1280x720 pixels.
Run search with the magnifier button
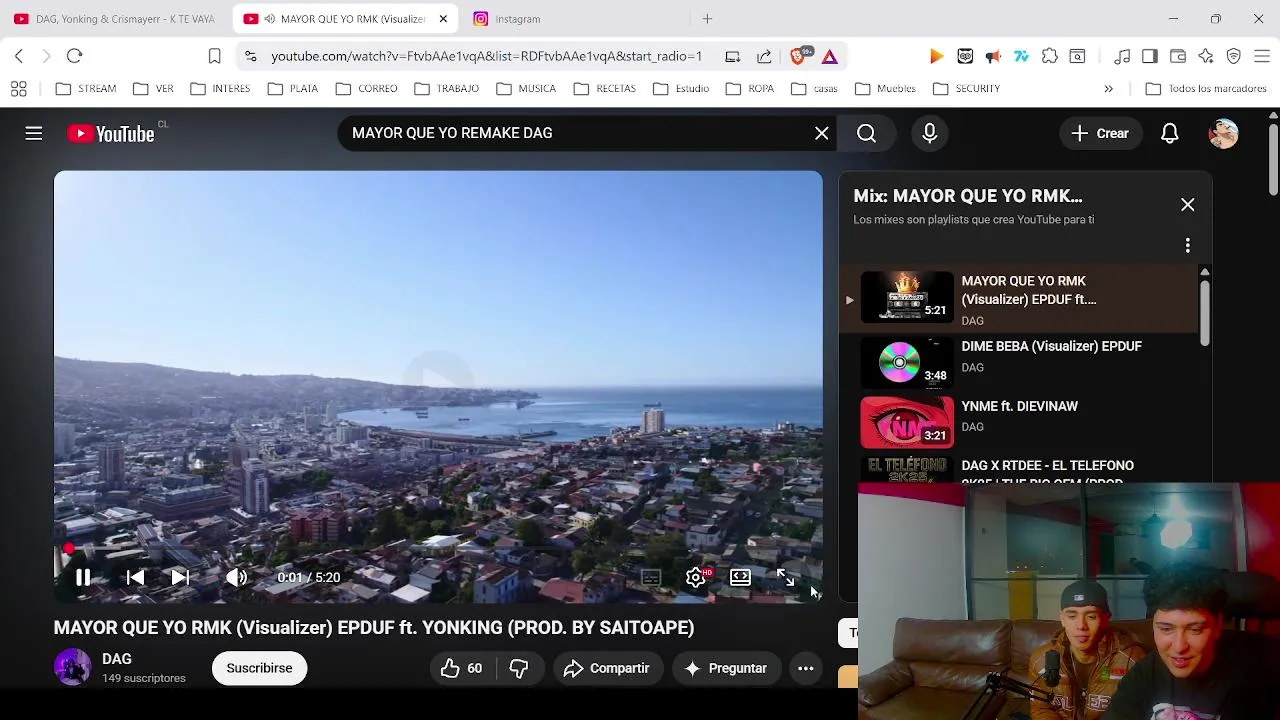(x=866, y=133)
